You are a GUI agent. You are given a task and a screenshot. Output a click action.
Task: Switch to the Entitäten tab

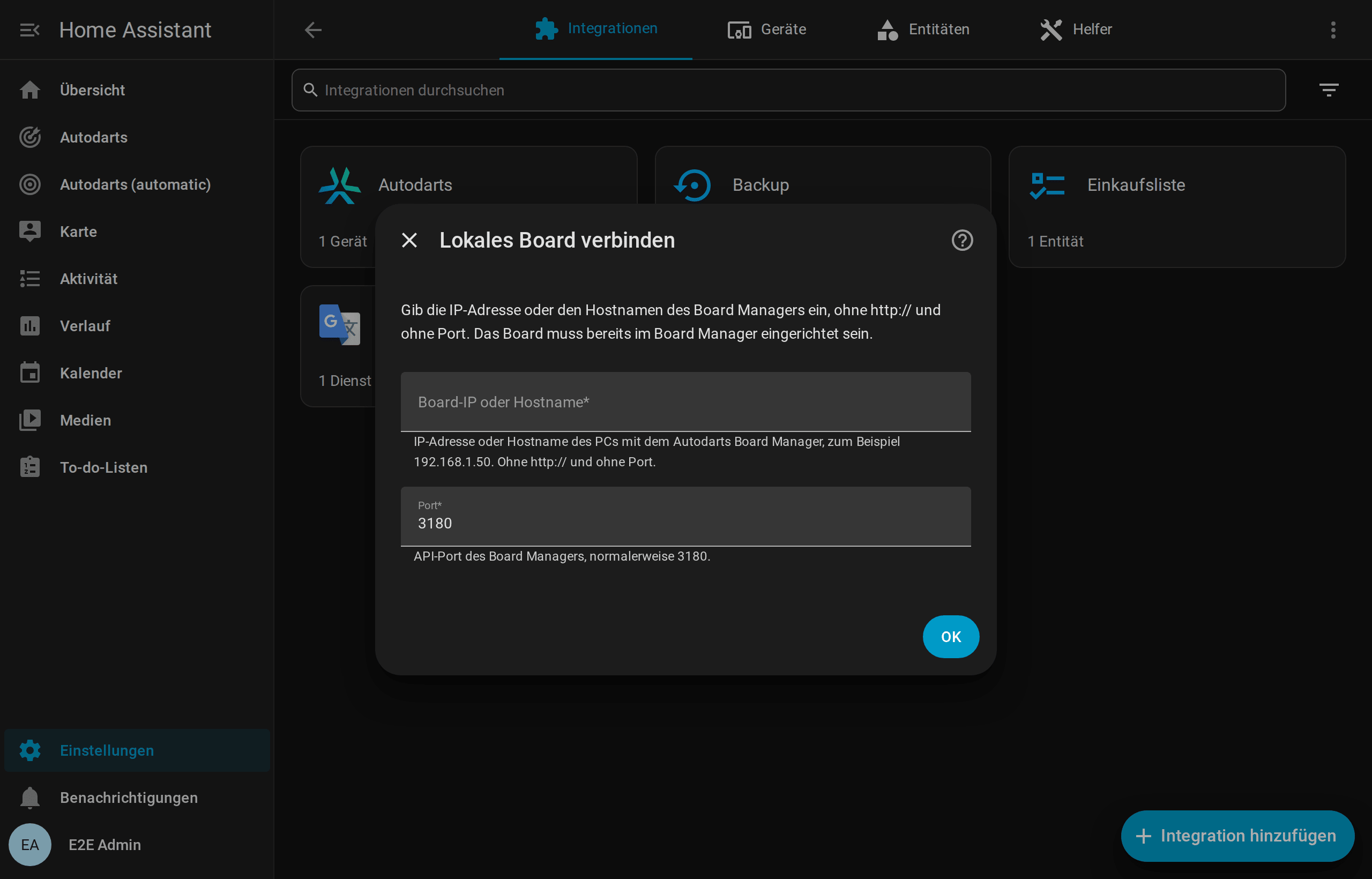[x=923, y=29]
